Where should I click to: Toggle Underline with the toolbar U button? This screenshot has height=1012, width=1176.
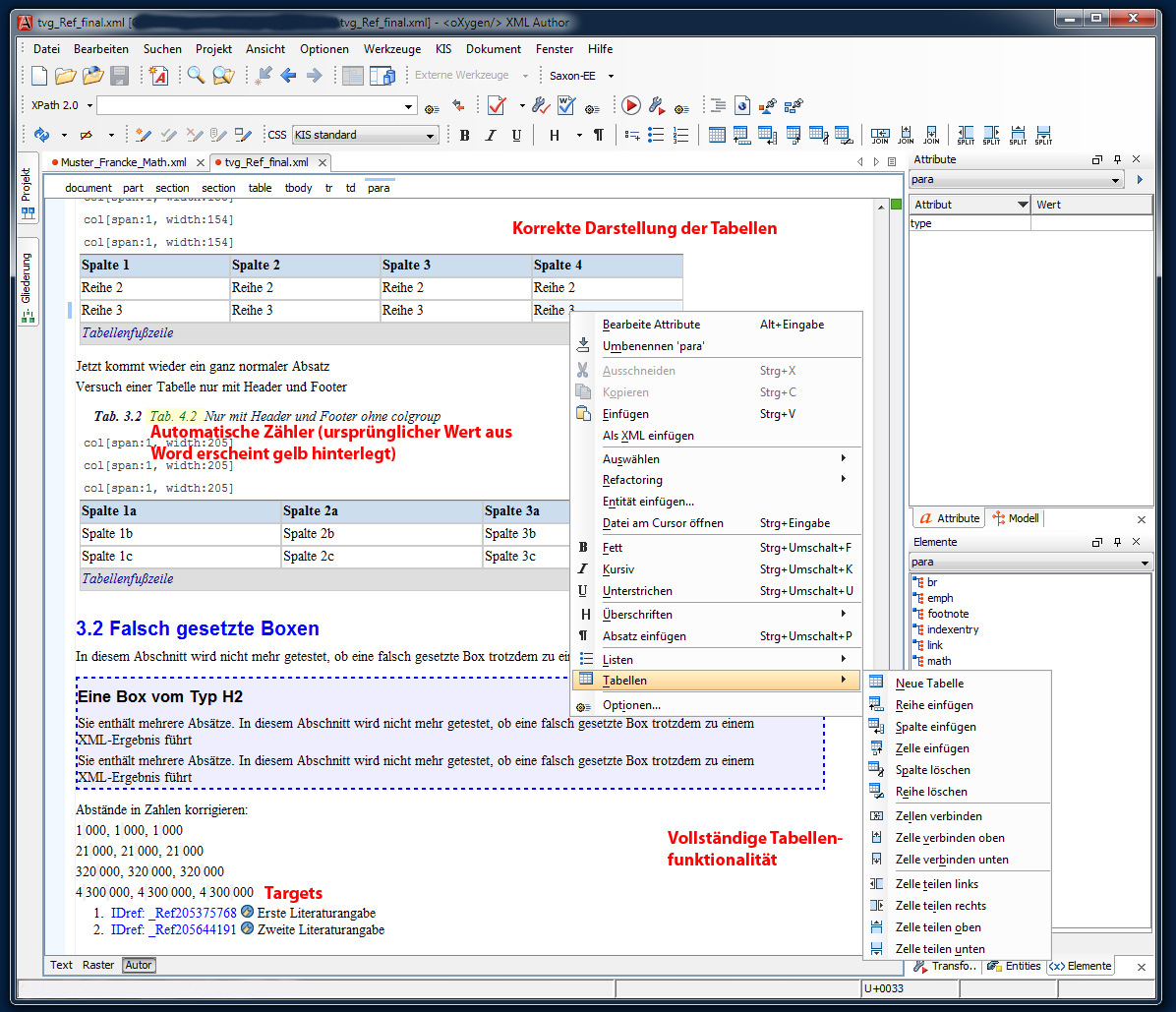(514, 135)
